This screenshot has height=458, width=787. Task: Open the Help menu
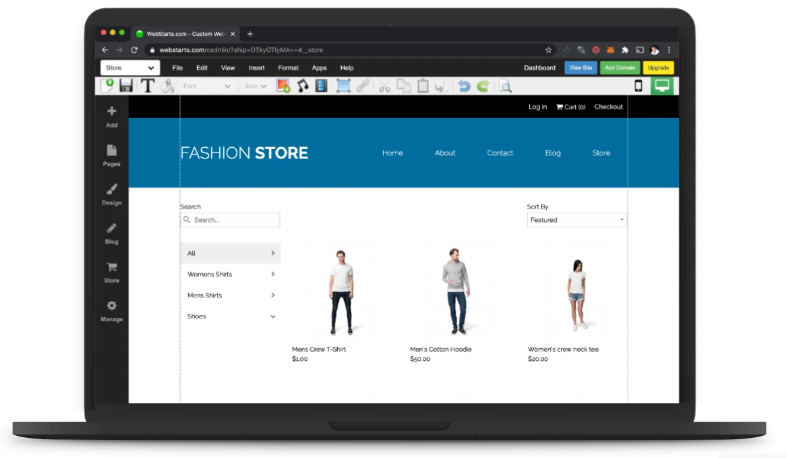347,68
